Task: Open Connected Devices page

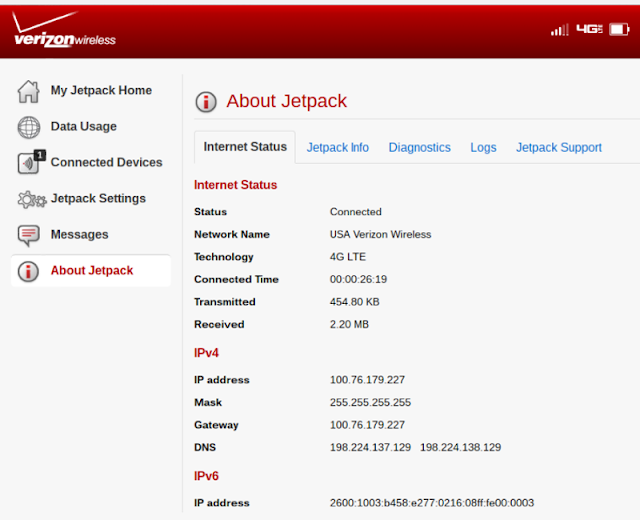Action: pyautogui.click(x=107, y=162)
